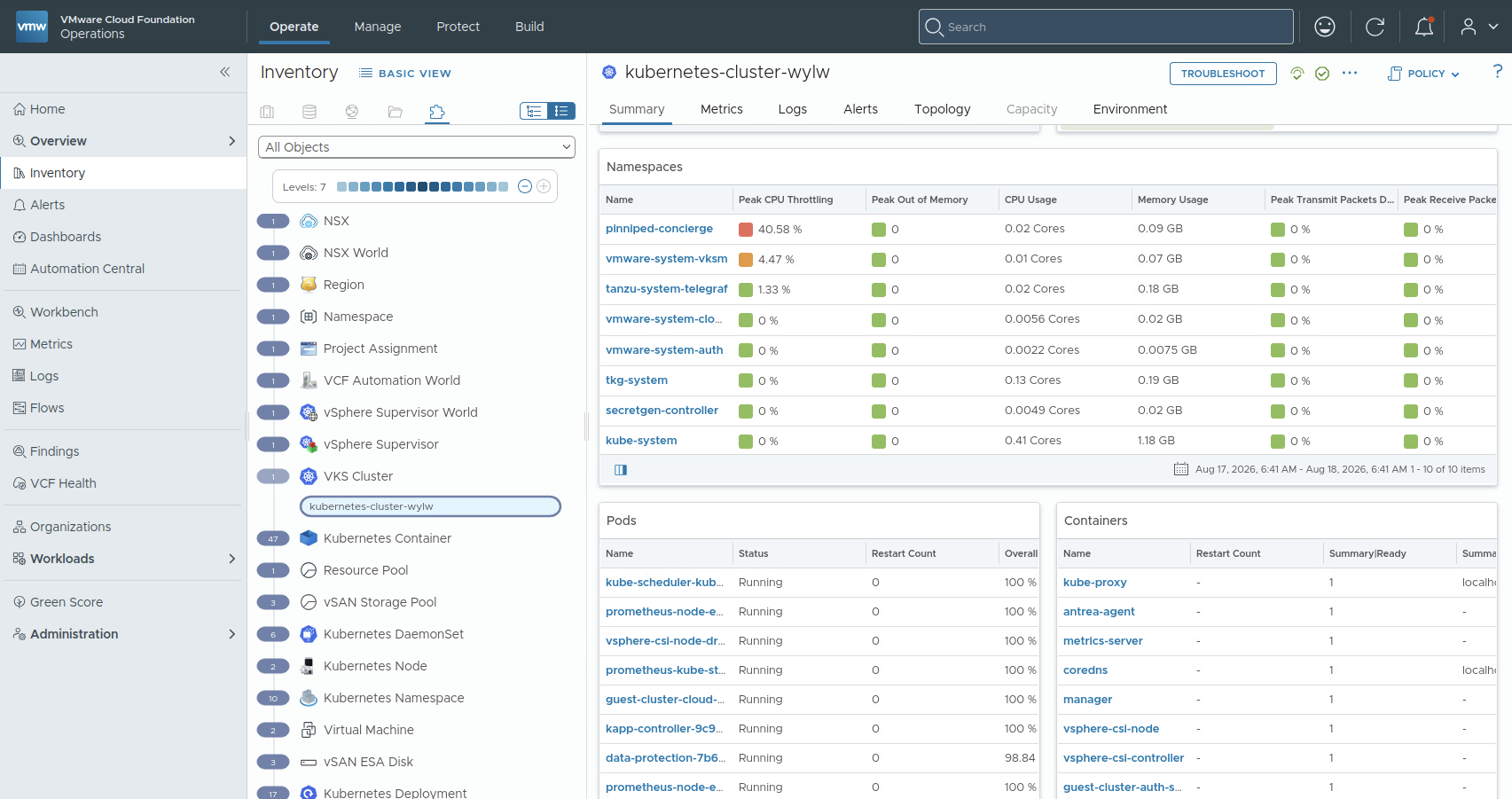1512x799 pixels.
Task: Open the calendar date range icon
Action: [1181, 469]
